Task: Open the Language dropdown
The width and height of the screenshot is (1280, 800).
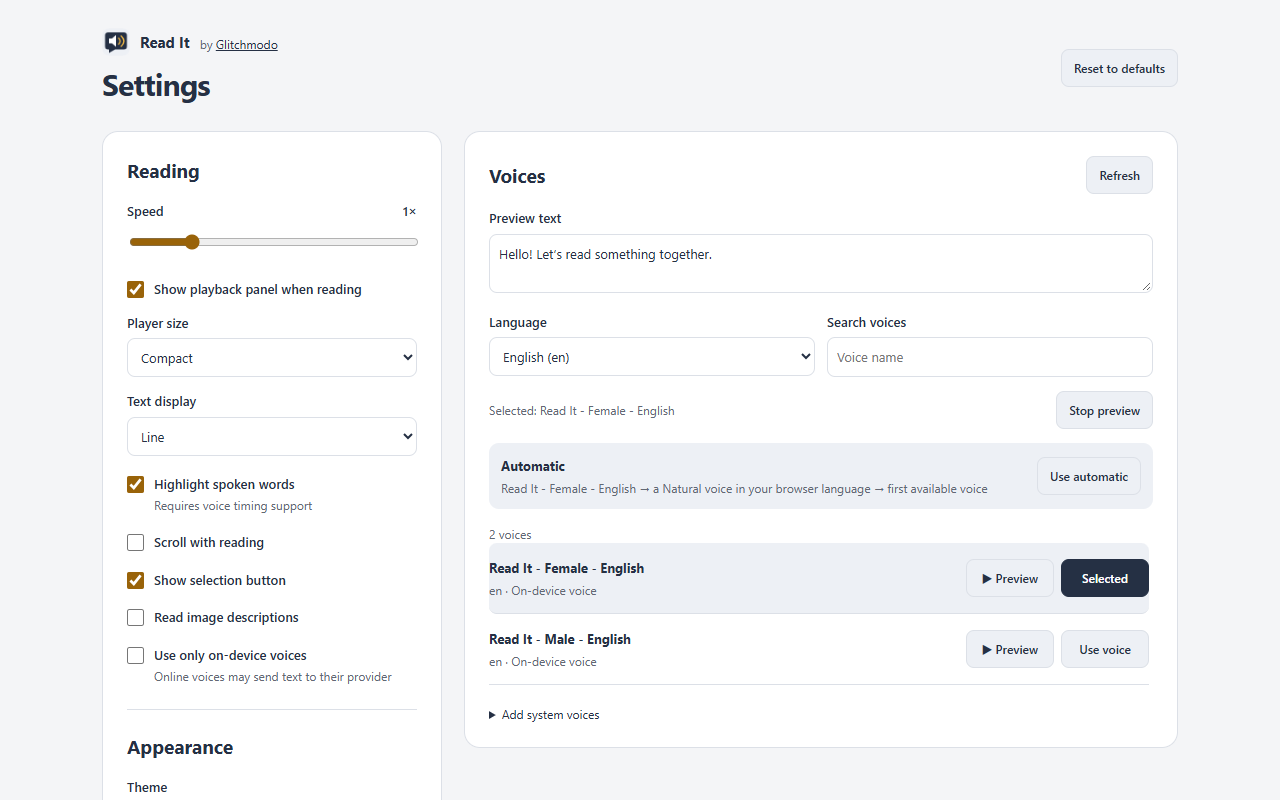Action: 652,357
